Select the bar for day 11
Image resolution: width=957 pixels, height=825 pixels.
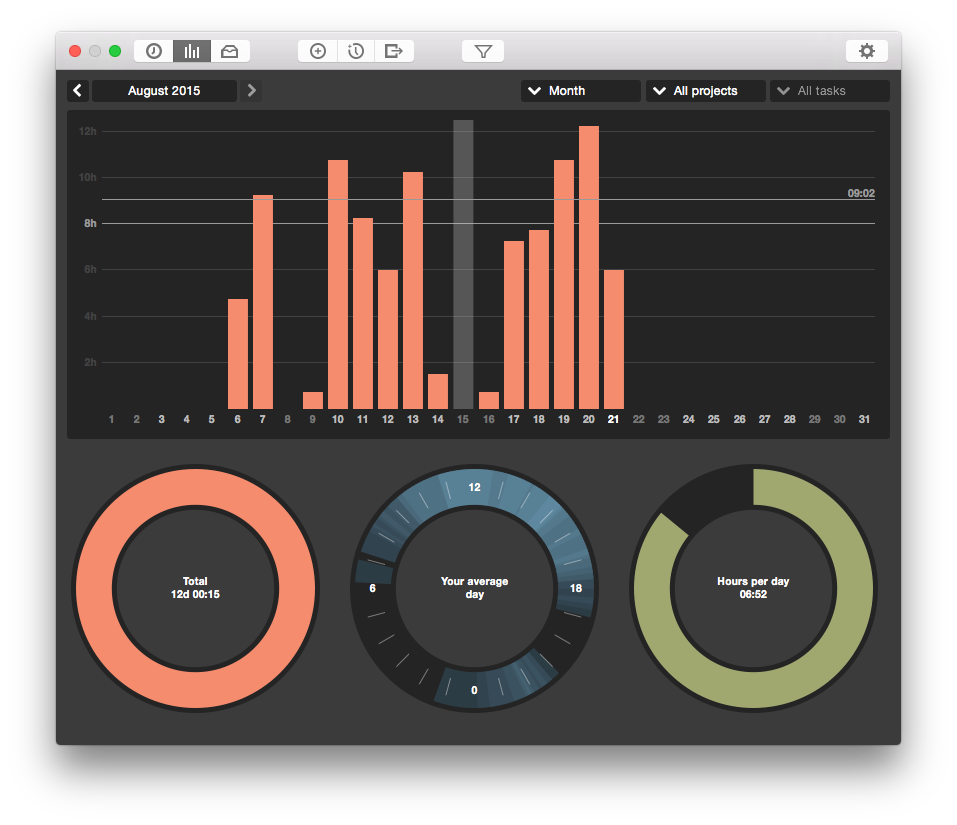click(x=363, y=314)
